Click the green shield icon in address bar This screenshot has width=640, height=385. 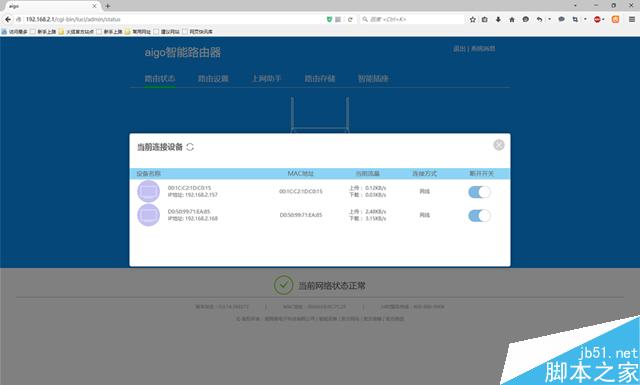click(329, 19)
